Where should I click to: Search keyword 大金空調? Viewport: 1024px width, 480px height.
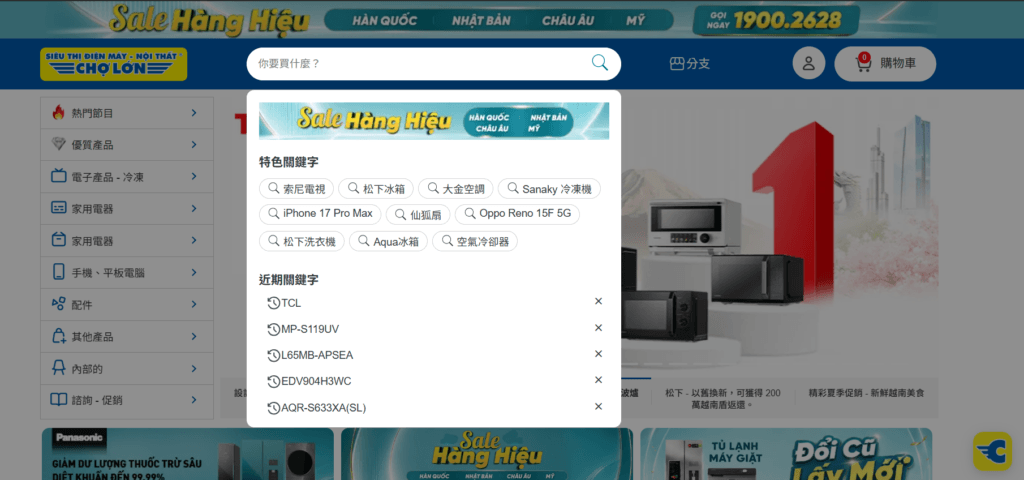click(456, 189)
